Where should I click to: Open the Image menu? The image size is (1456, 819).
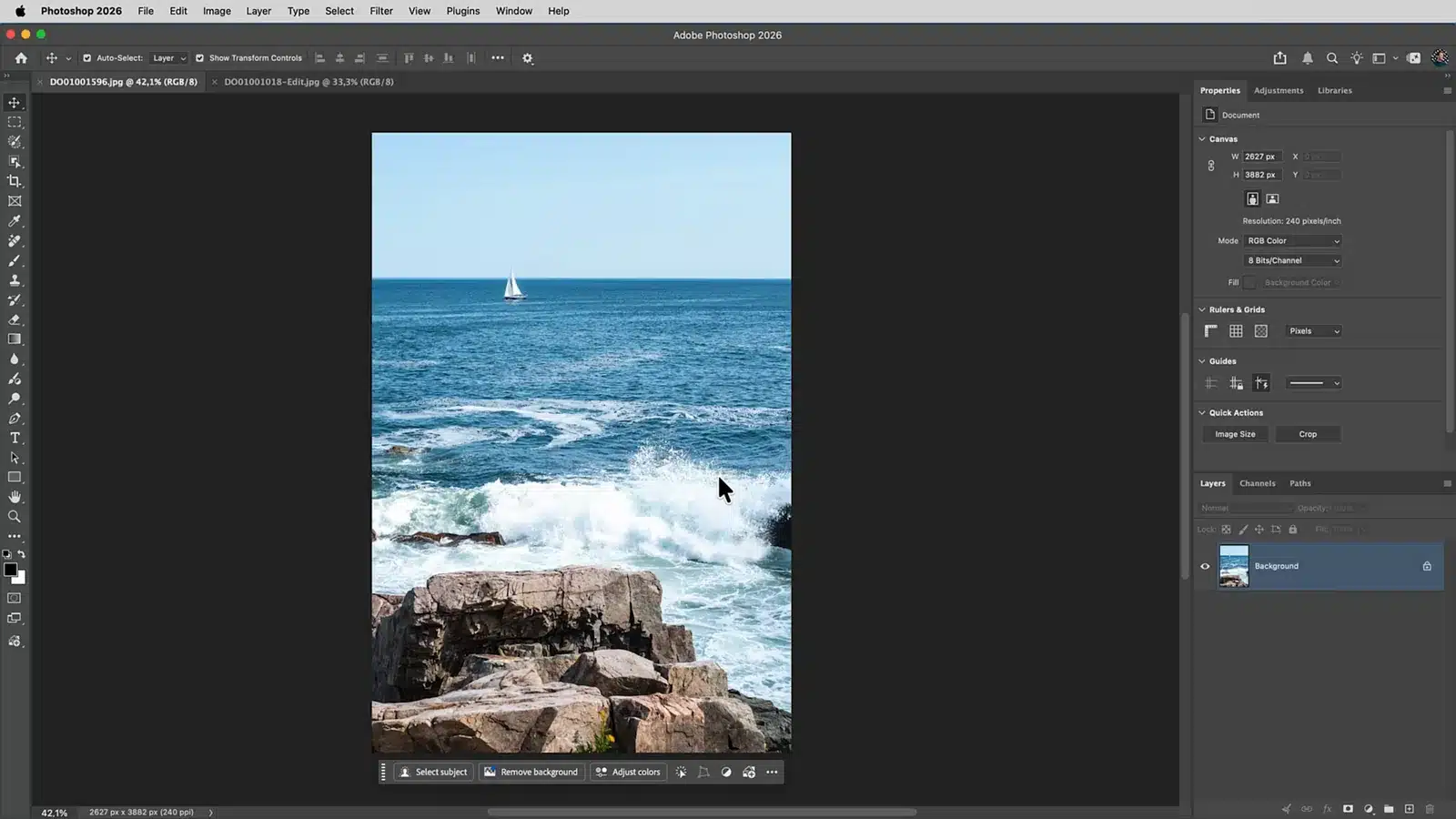pos(217,11)
